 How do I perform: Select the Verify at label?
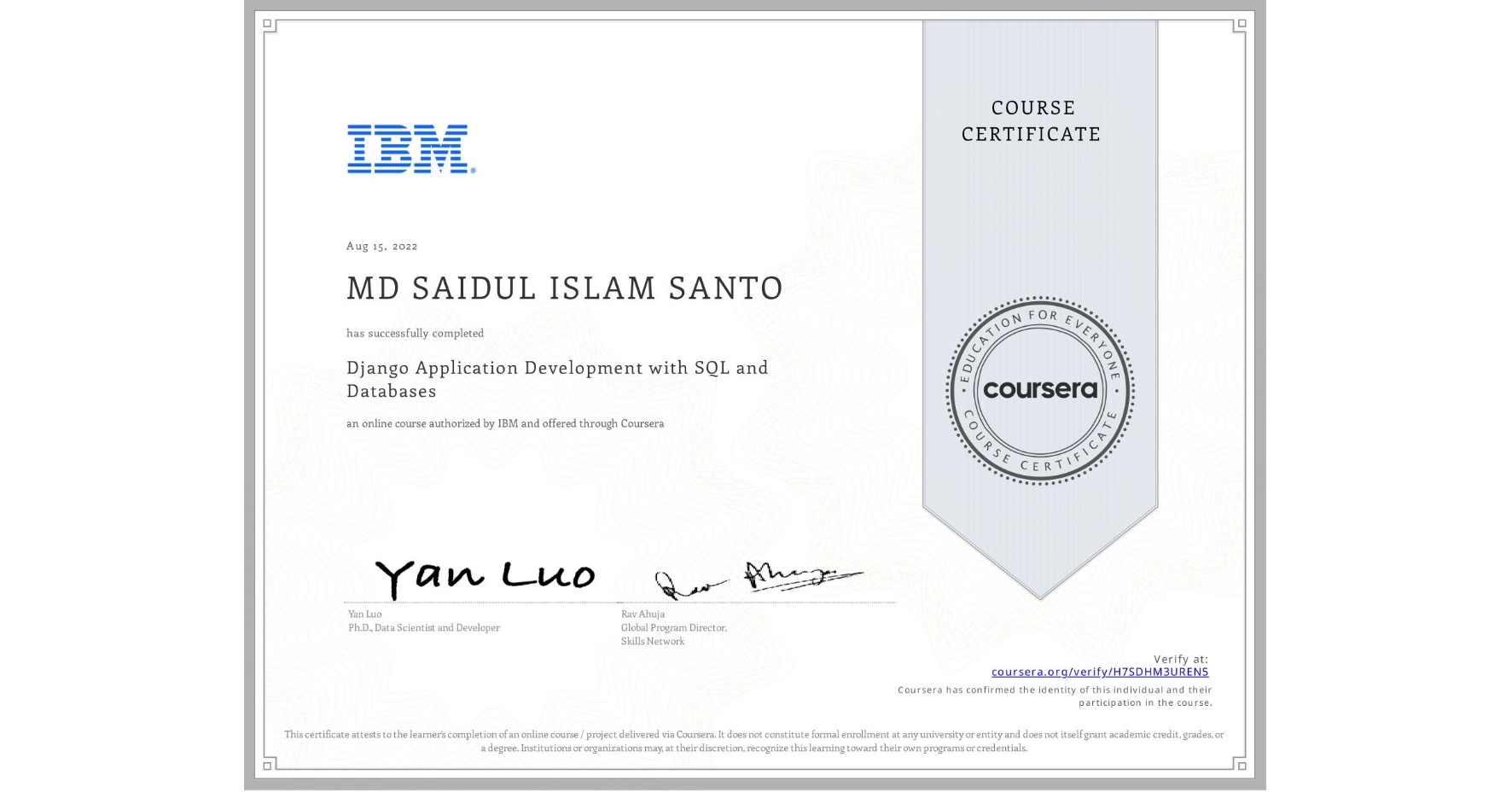click(x=1180, y=658)
